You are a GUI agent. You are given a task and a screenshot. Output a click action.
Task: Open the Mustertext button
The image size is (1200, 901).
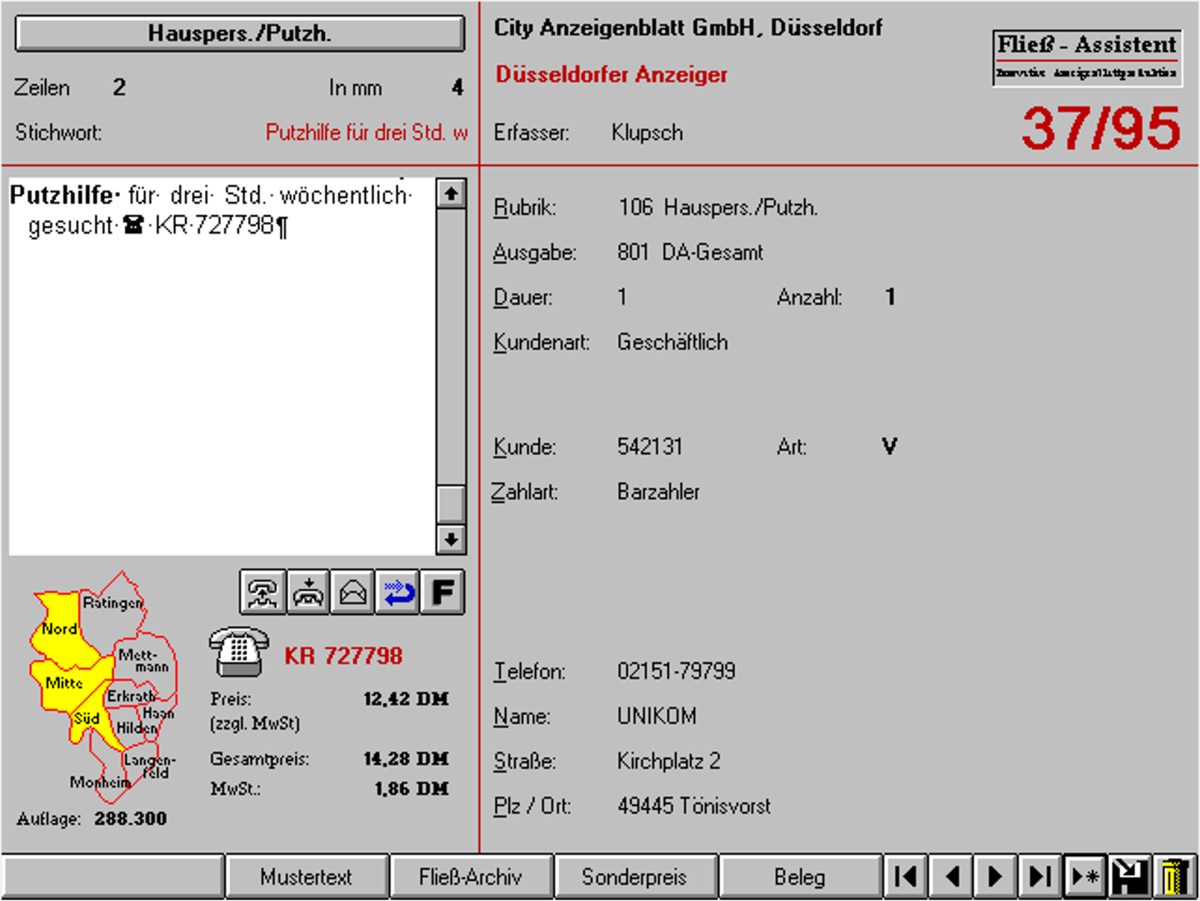pyautogui.click(x=306, y=877)
